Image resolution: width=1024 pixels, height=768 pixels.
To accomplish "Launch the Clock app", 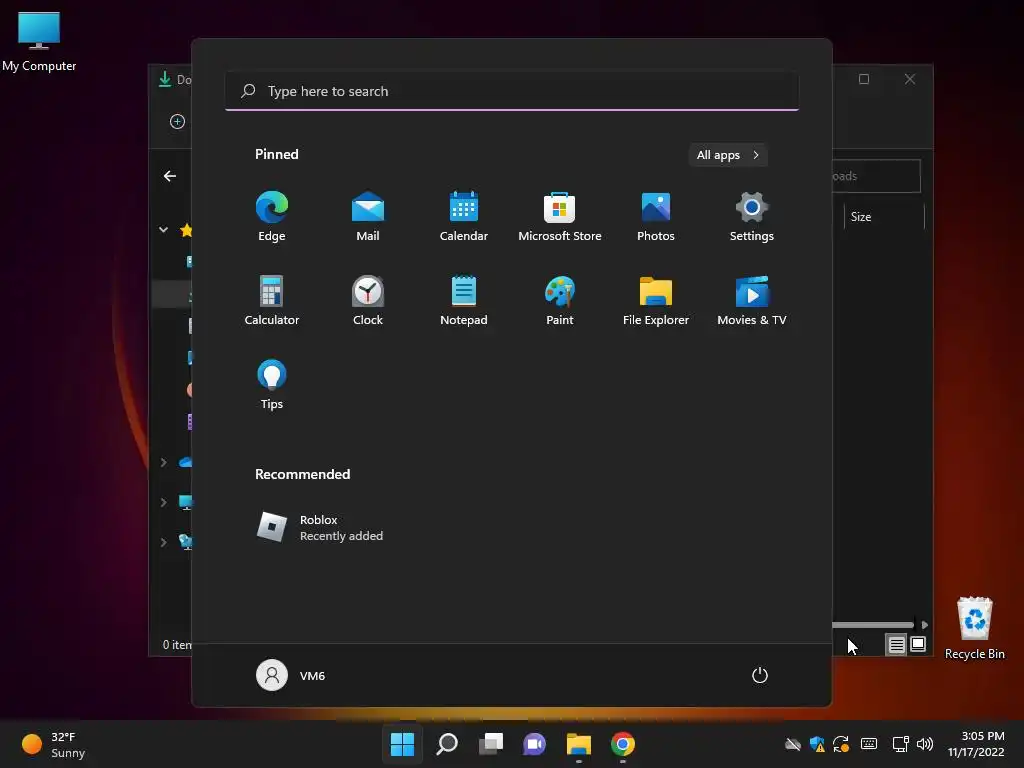I will tap(368, 300).
